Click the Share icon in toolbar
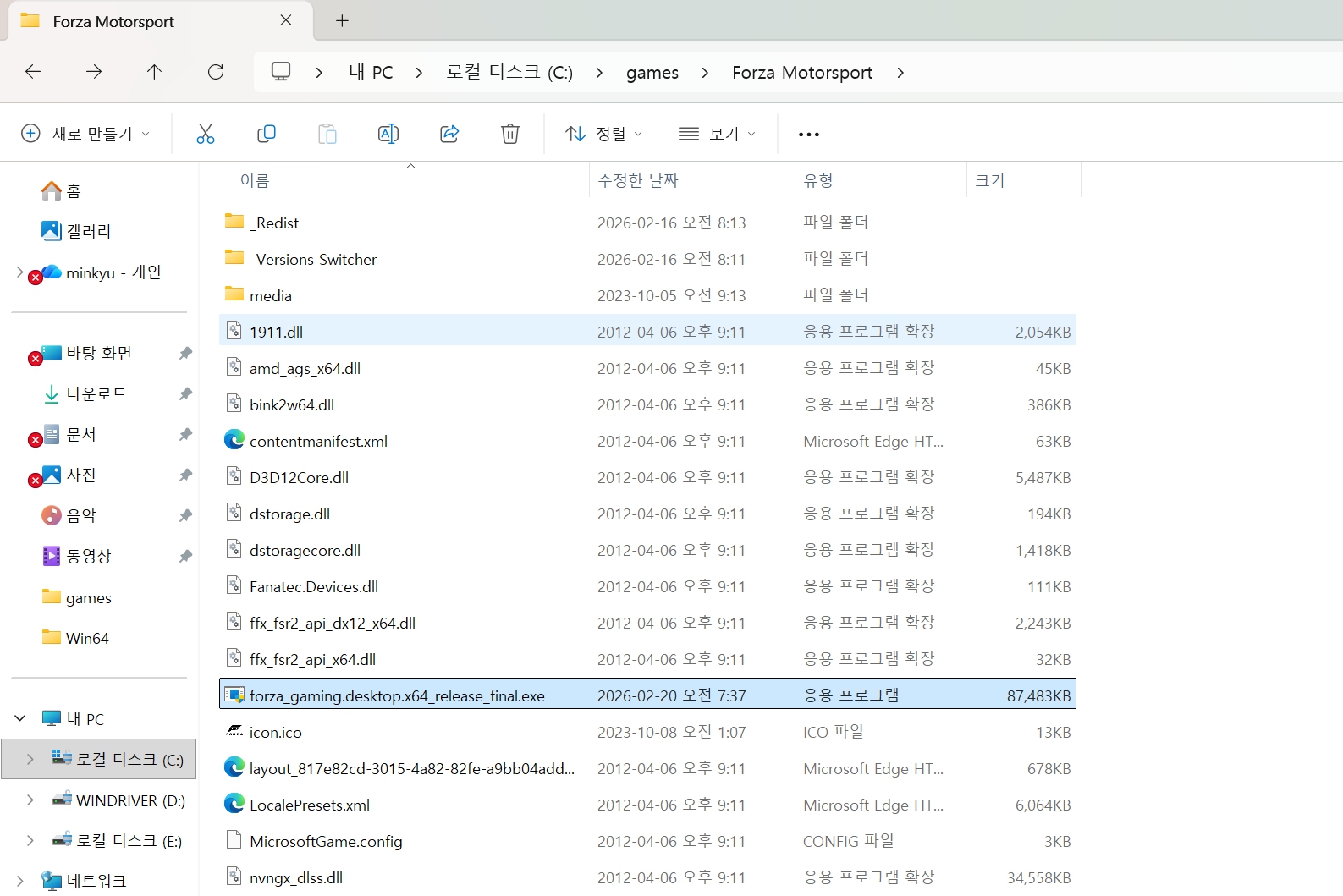The height and width of the screenshot is (896, 1343). [x=449, y=134]
